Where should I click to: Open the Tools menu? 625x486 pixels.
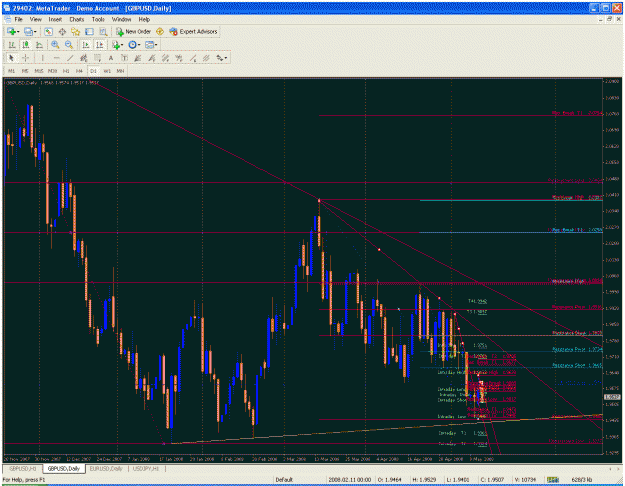tap(98, 19)
